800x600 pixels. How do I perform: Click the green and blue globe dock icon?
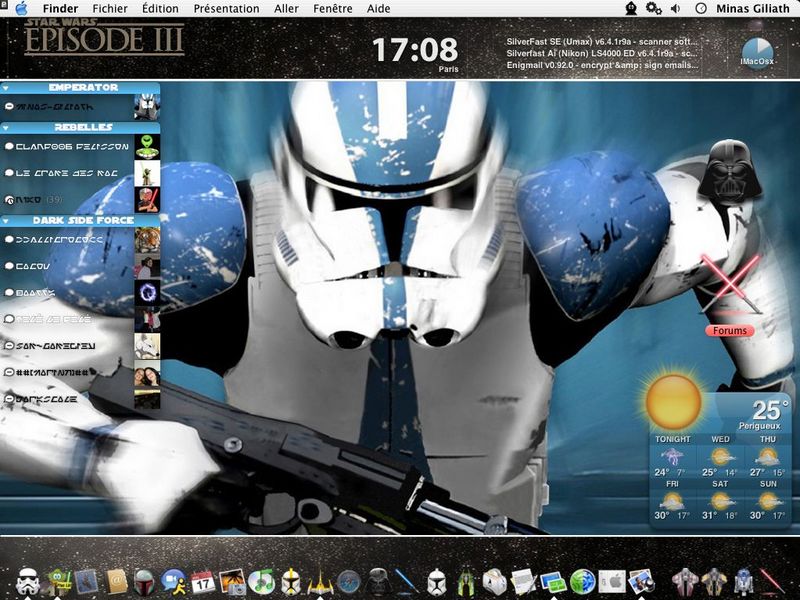click(x=583, y=582)
